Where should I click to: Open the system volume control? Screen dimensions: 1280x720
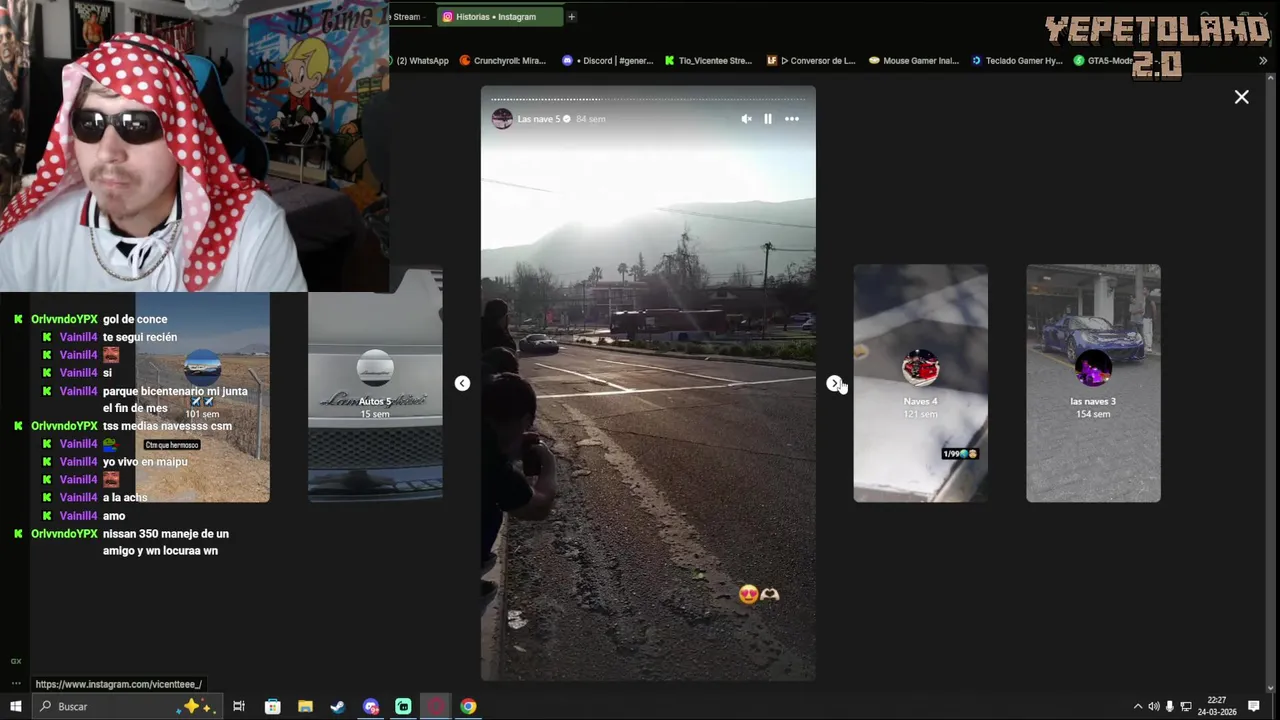[1153, 707]
